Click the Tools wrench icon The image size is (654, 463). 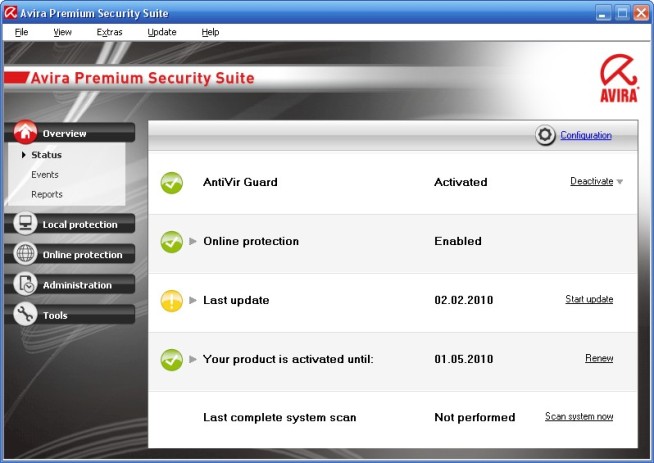(26, 315)
